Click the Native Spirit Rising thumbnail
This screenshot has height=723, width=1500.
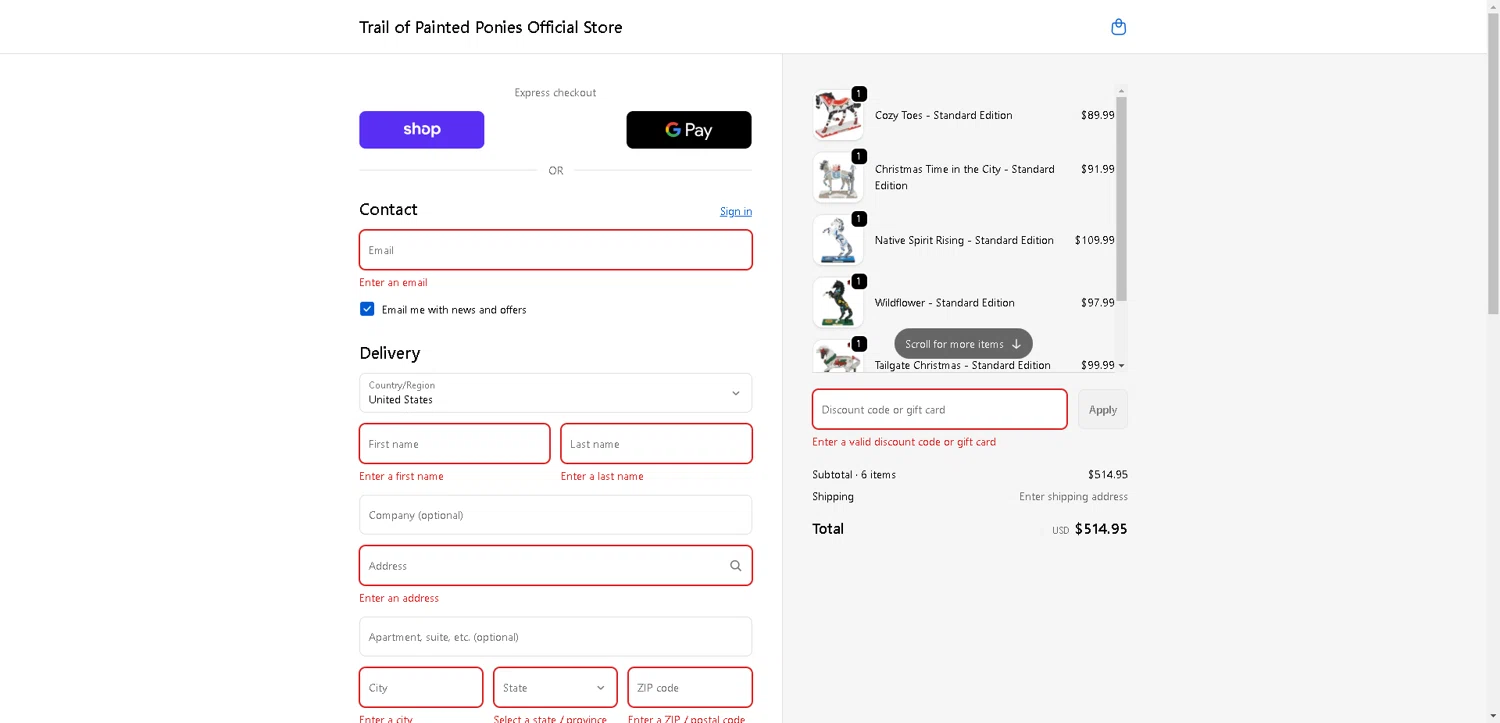(x=838, y=240)
